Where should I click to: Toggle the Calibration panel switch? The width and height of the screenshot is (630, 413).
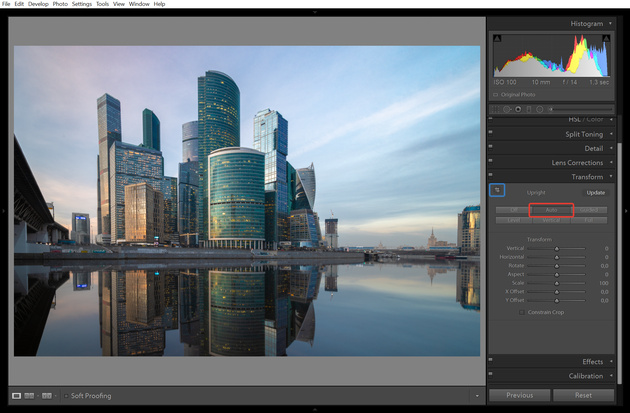490,374
